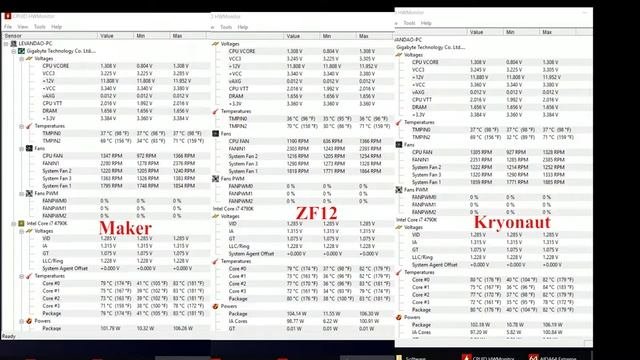640x360 pixels.
Task: Collapse CPU Temperatures section in Maker window
Action: point(22,276)
